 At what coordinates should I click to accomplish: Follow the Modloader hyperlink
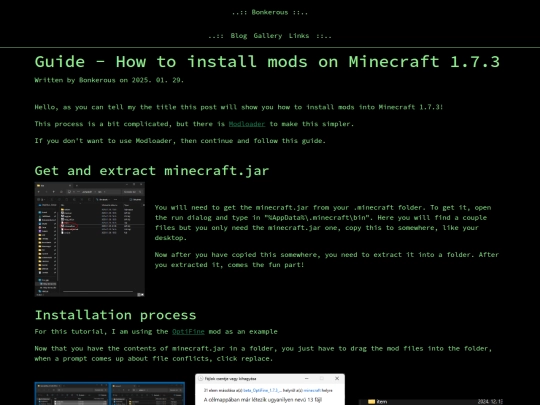click(247, 124)
